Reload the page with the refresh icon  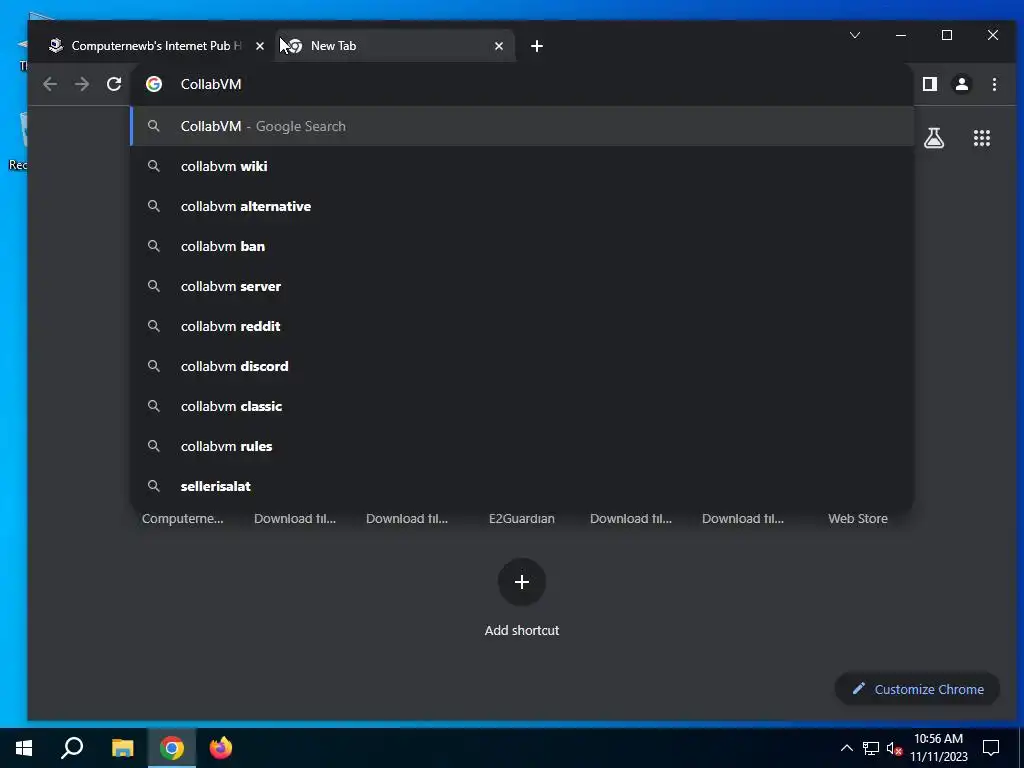pyautogui.click(x=114, y=84)
